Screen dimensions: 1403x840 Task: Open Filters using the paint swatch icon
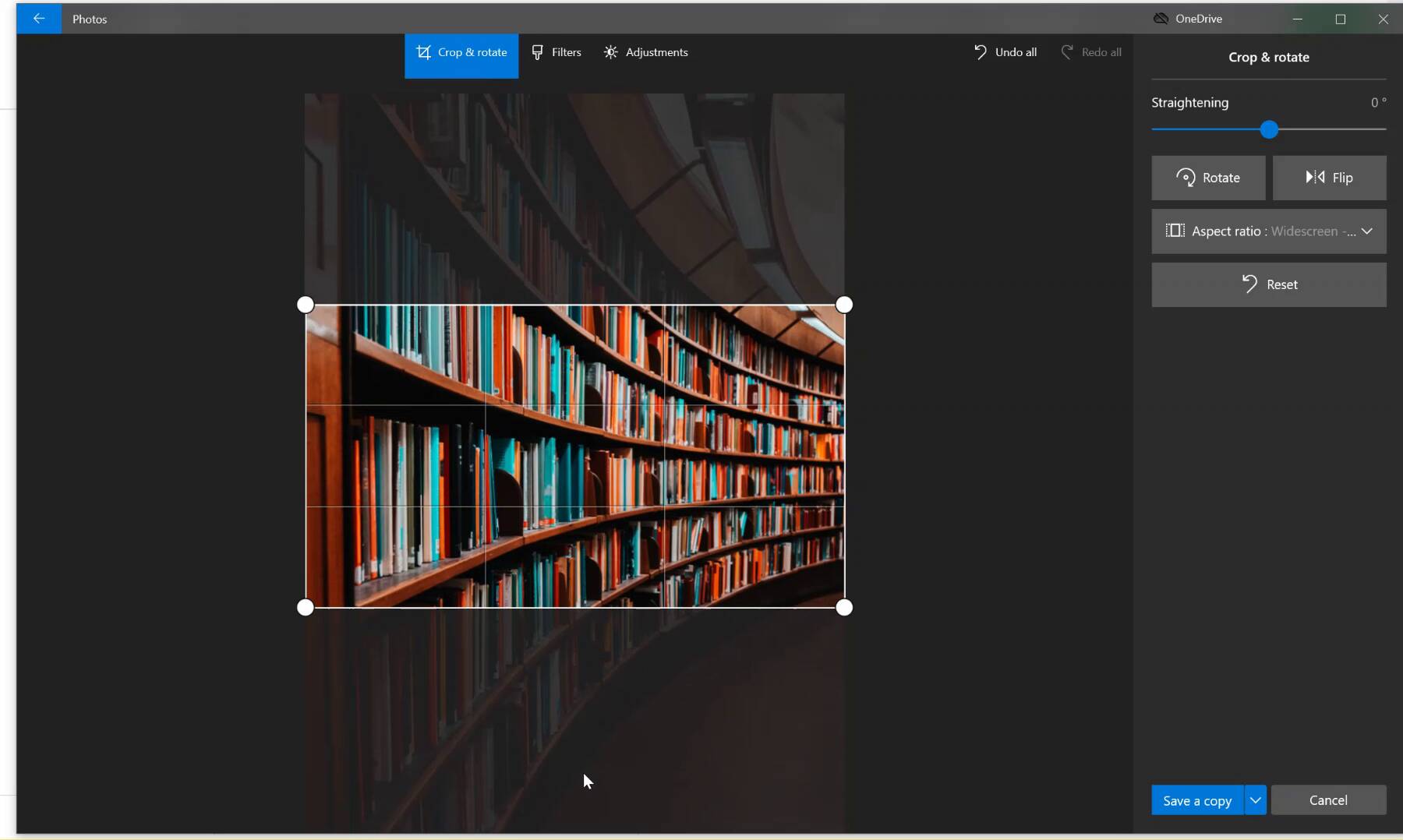click(x=538, y=52)
